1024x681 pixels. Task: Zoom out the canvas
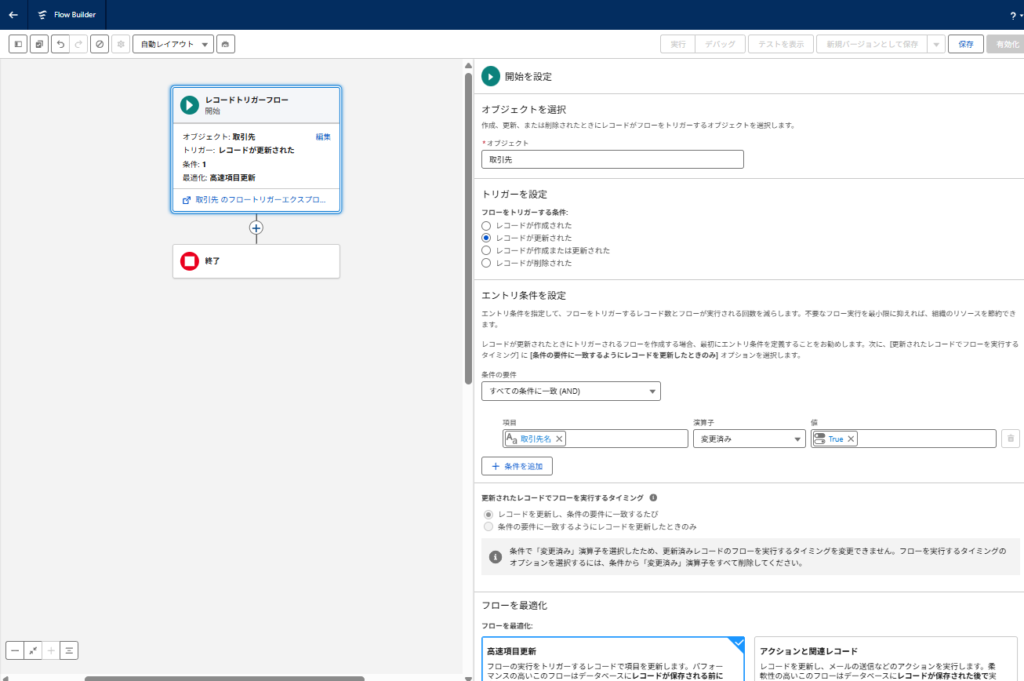[14, 650]
